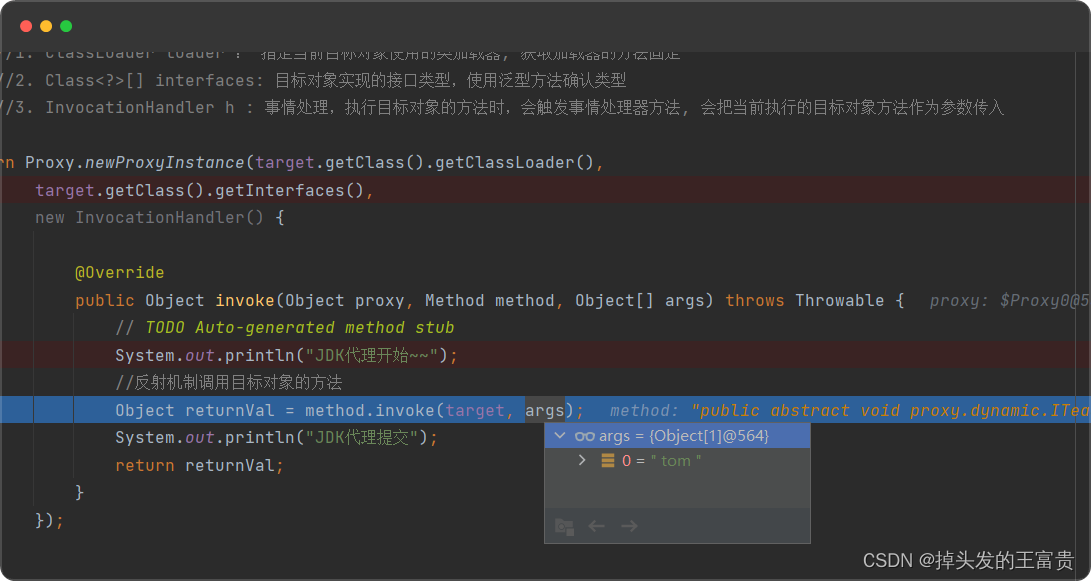Image resolution: width=1091 pixels, height=581 pixels.
Task: Click the newProxyInstance method call
Action: click(164, 162)
